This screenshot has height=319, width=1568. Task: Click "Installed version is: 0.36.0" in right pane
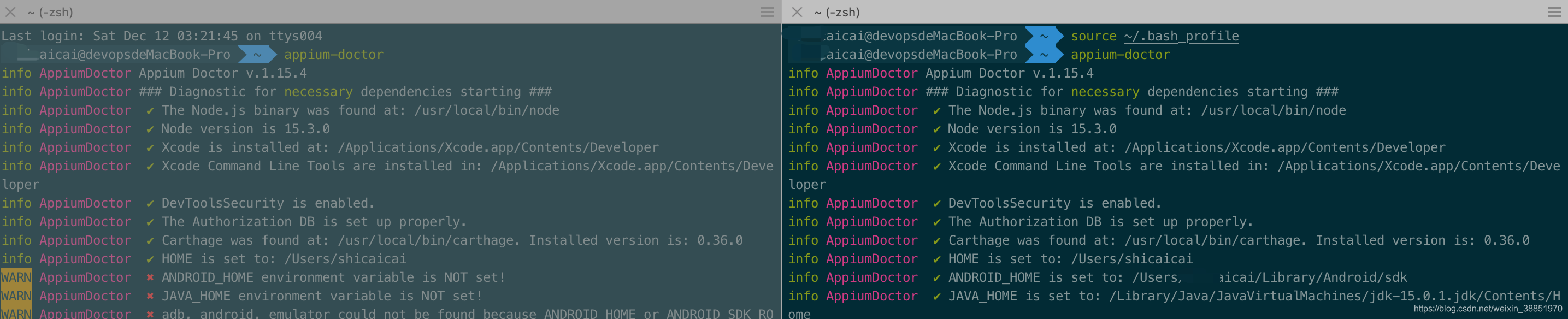click(x=1423, y=240)
